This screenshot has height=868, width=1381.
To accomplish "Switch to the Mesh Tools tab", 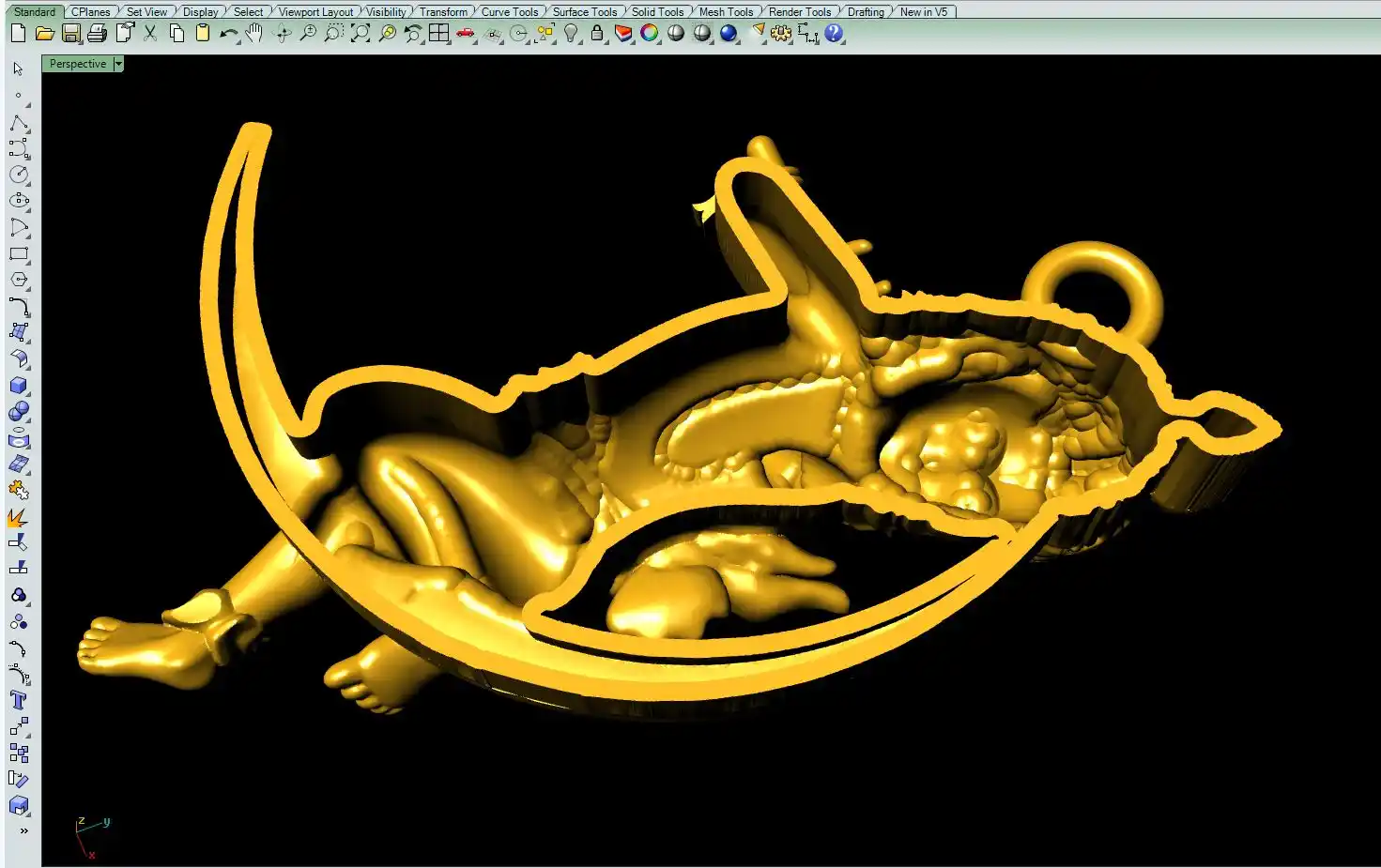I will [726, 12].
